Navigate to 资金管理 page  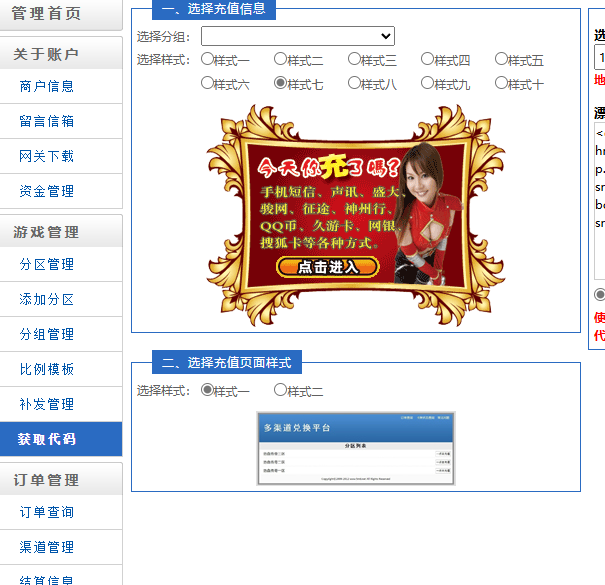pyautogui.click(x=47, y=191)
